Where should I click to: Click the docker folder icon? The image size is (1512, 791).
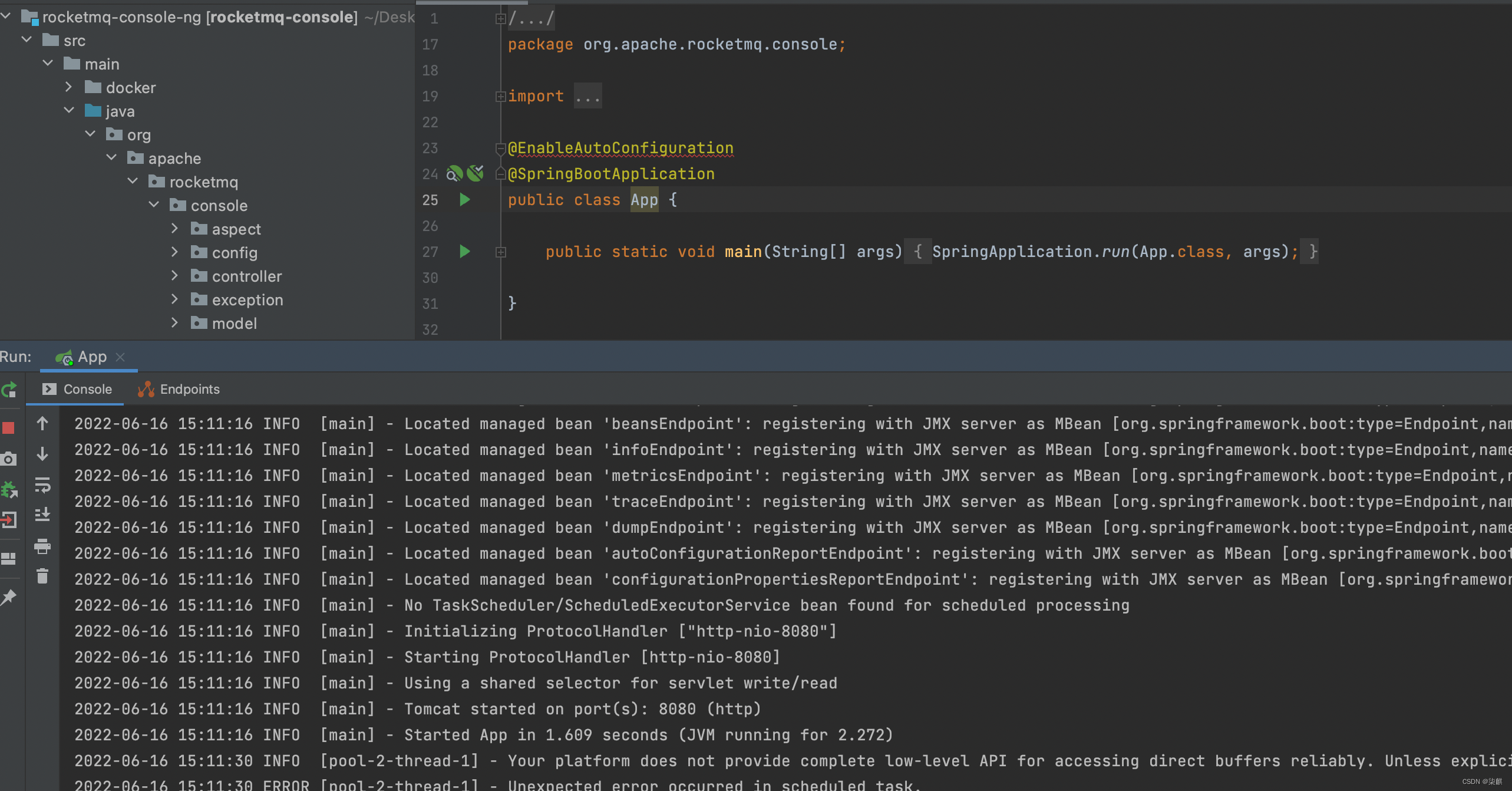click(93, 87)
